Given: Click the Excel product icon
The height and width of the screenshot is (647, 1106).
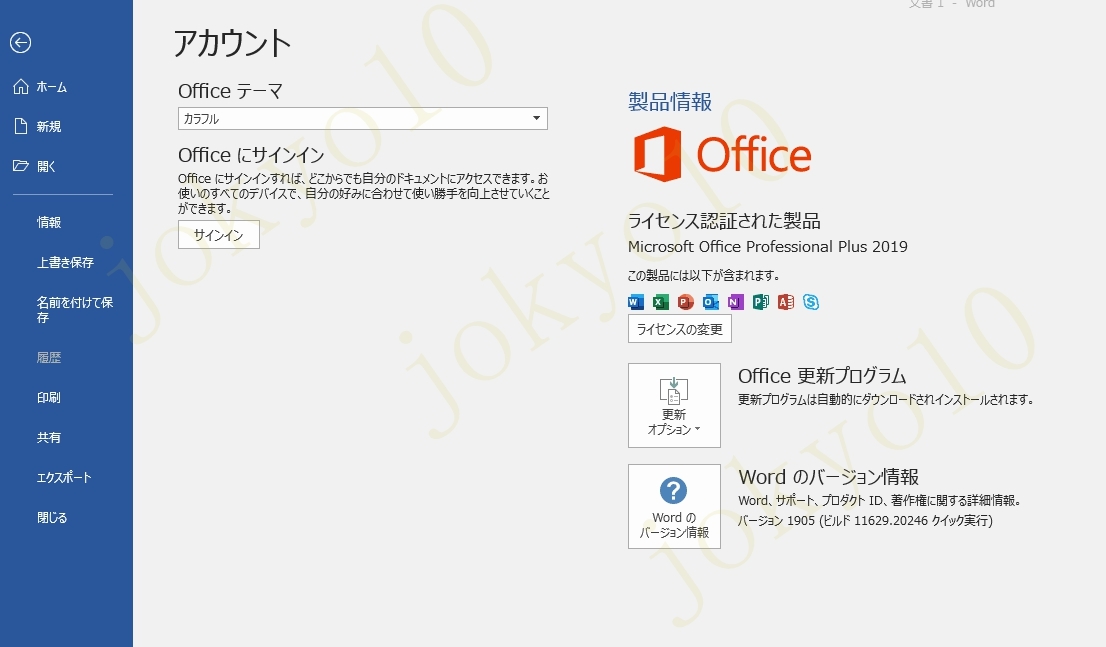Looking at the screenshot, I should tap(660, 302).
